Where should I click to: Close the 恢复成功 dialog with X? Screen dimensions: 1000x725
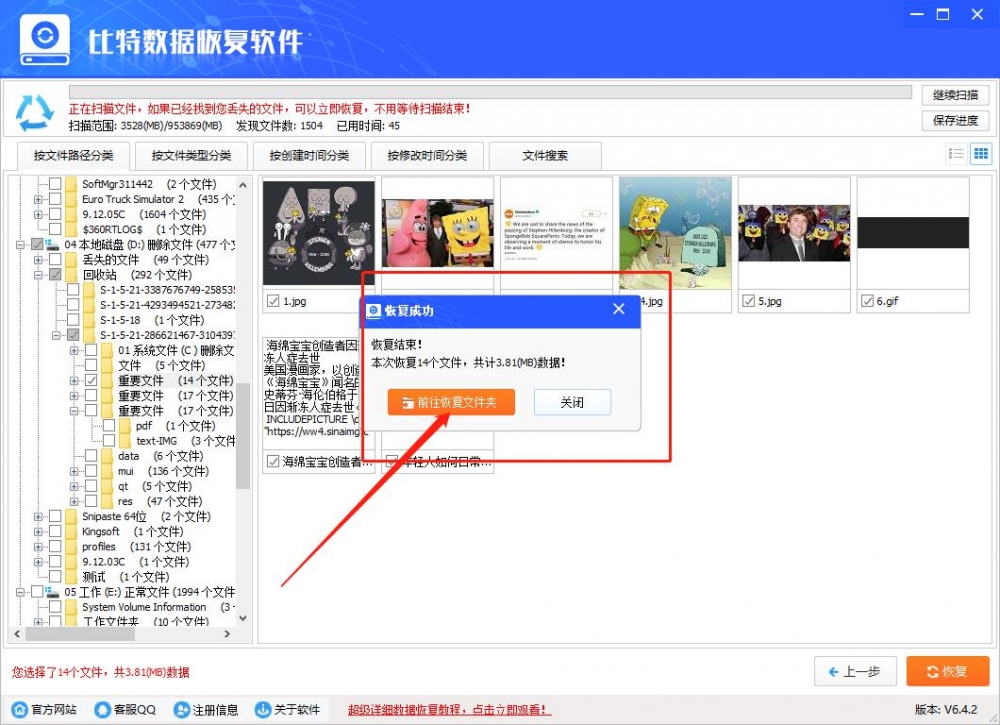(619, 309)
